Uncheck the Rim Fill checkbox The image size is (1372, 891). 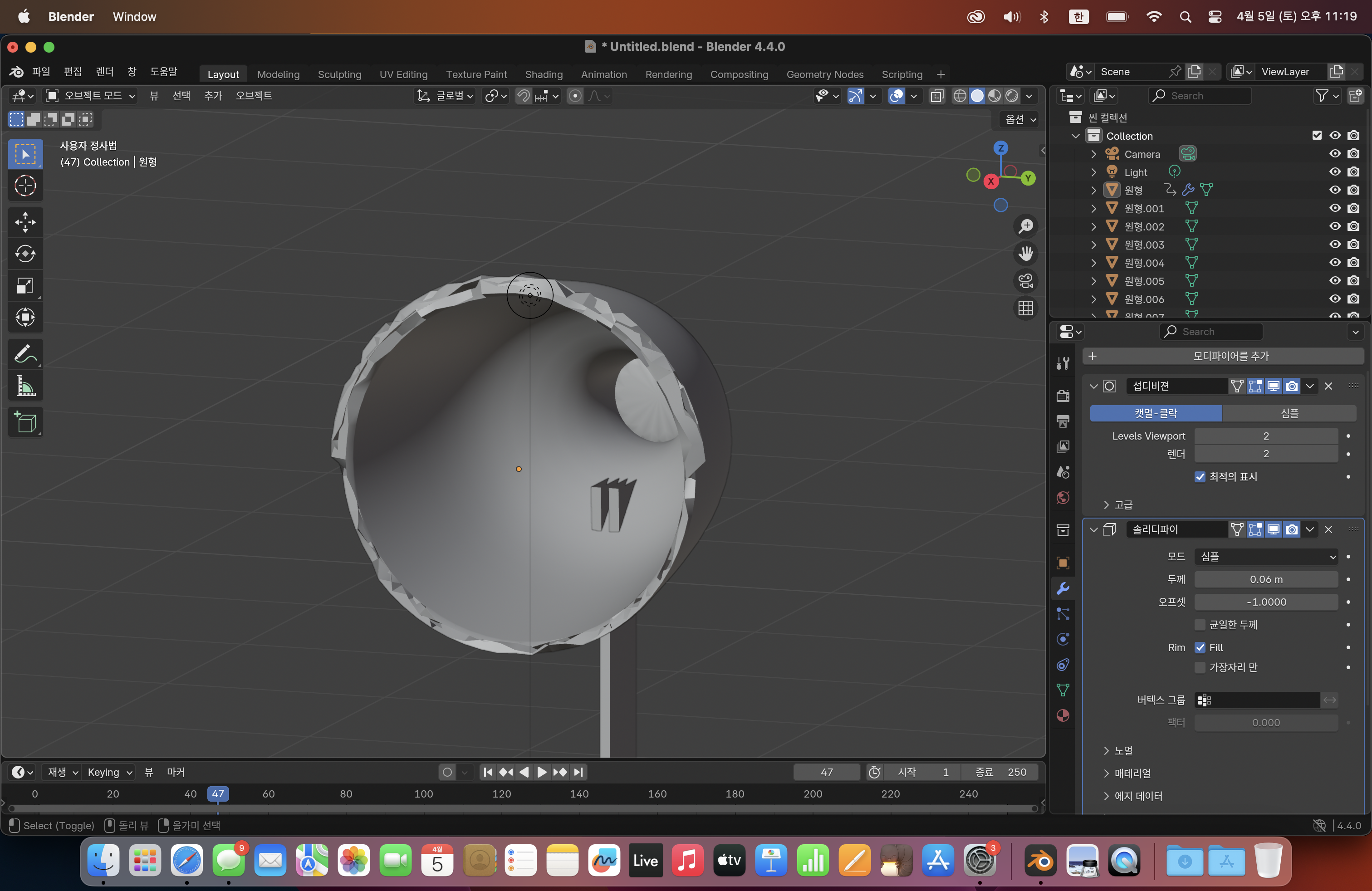pos(1200,647)
